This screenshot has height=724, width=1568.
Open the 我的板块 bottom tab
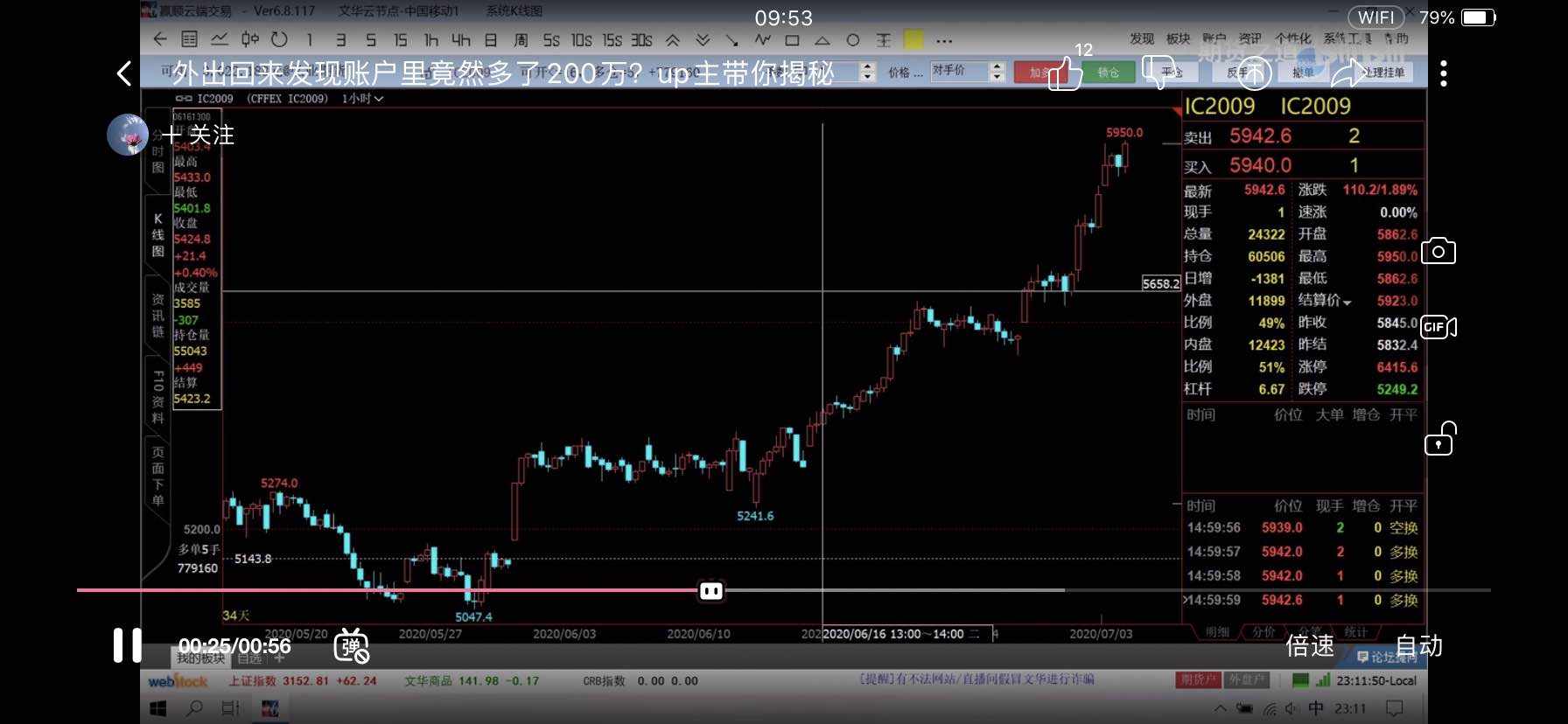(200, 658)
